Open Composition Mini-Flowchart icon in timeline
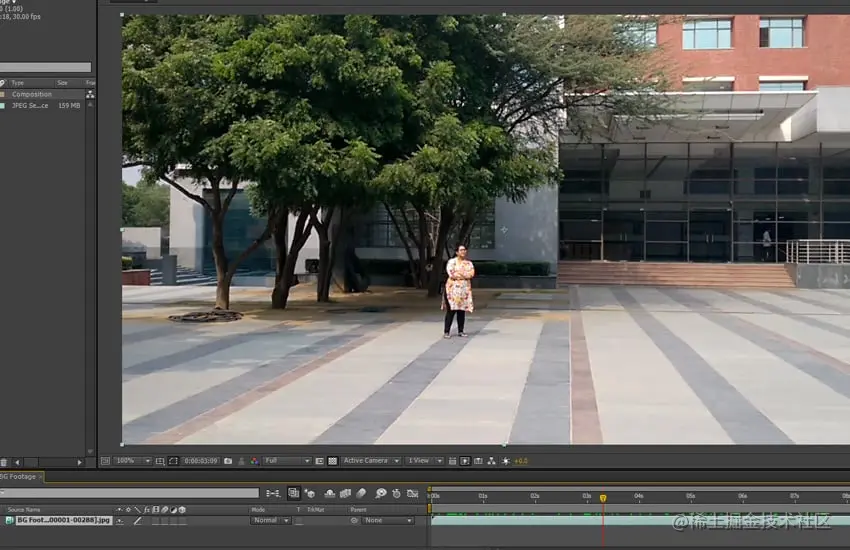Screen dimensions: 850x550 coord(273,493)
